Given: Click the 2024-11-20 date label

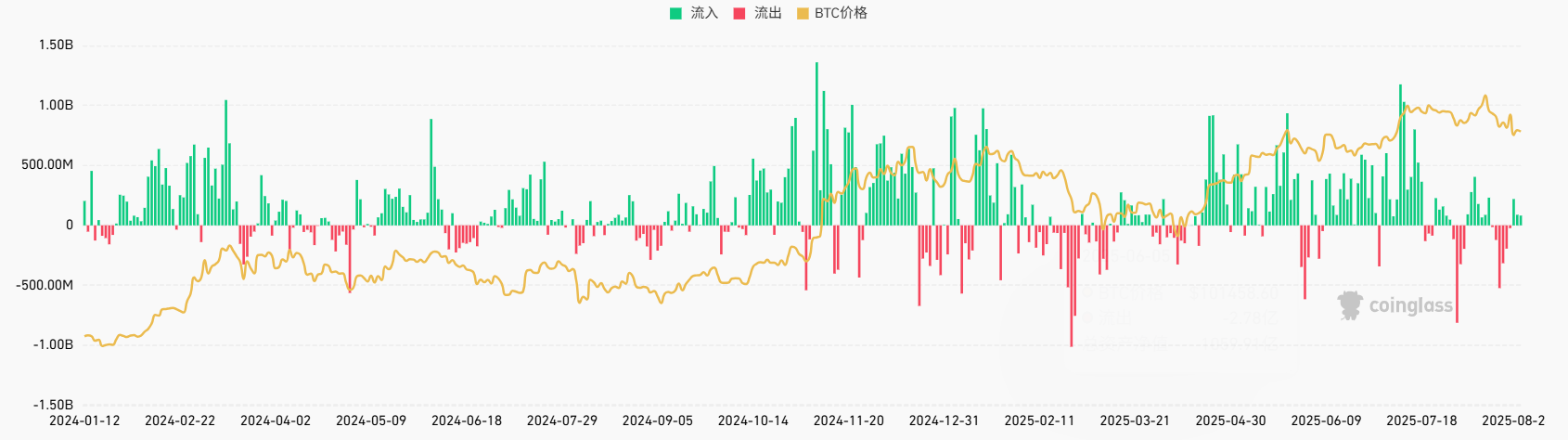Looking at the screenshot, I should click(848, 421).
